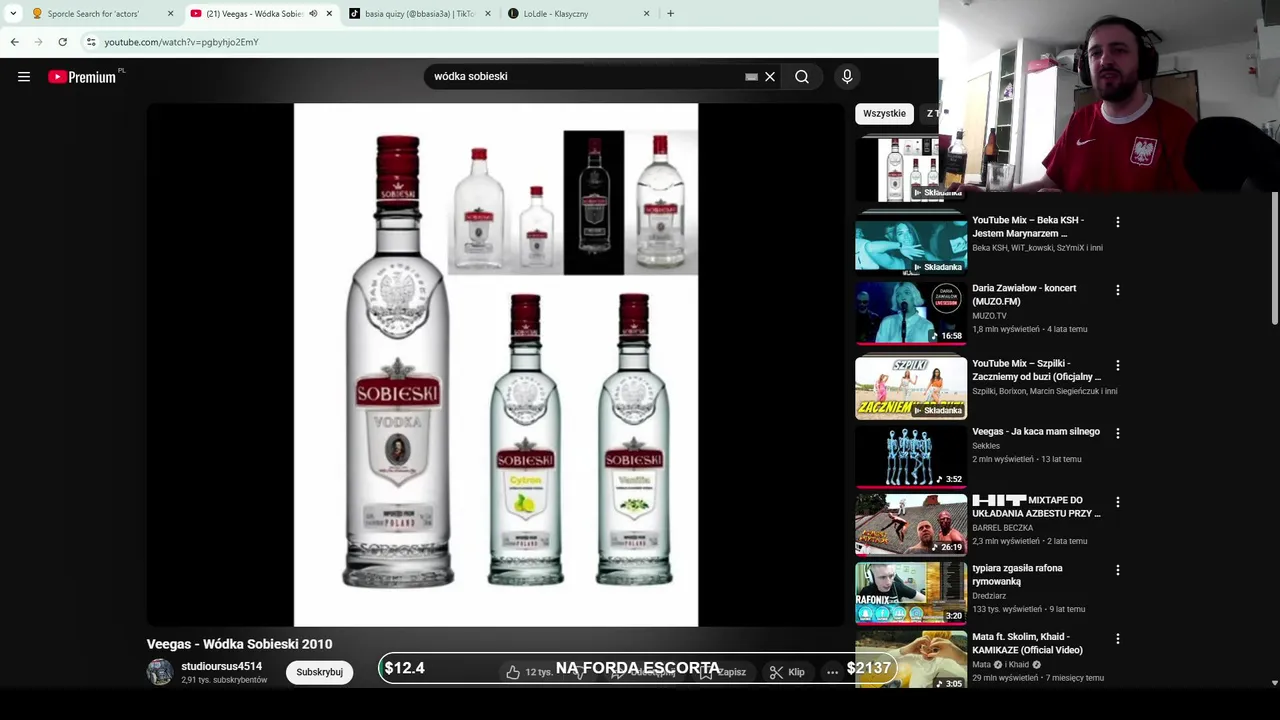Open options for Szpilki mix

pos(1118,366)
